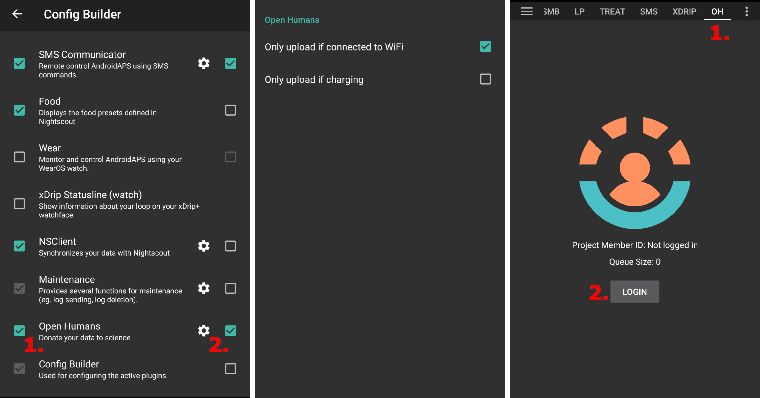Click 'Synchronizes your data with Nightscout' text

[x=104, y=253]
